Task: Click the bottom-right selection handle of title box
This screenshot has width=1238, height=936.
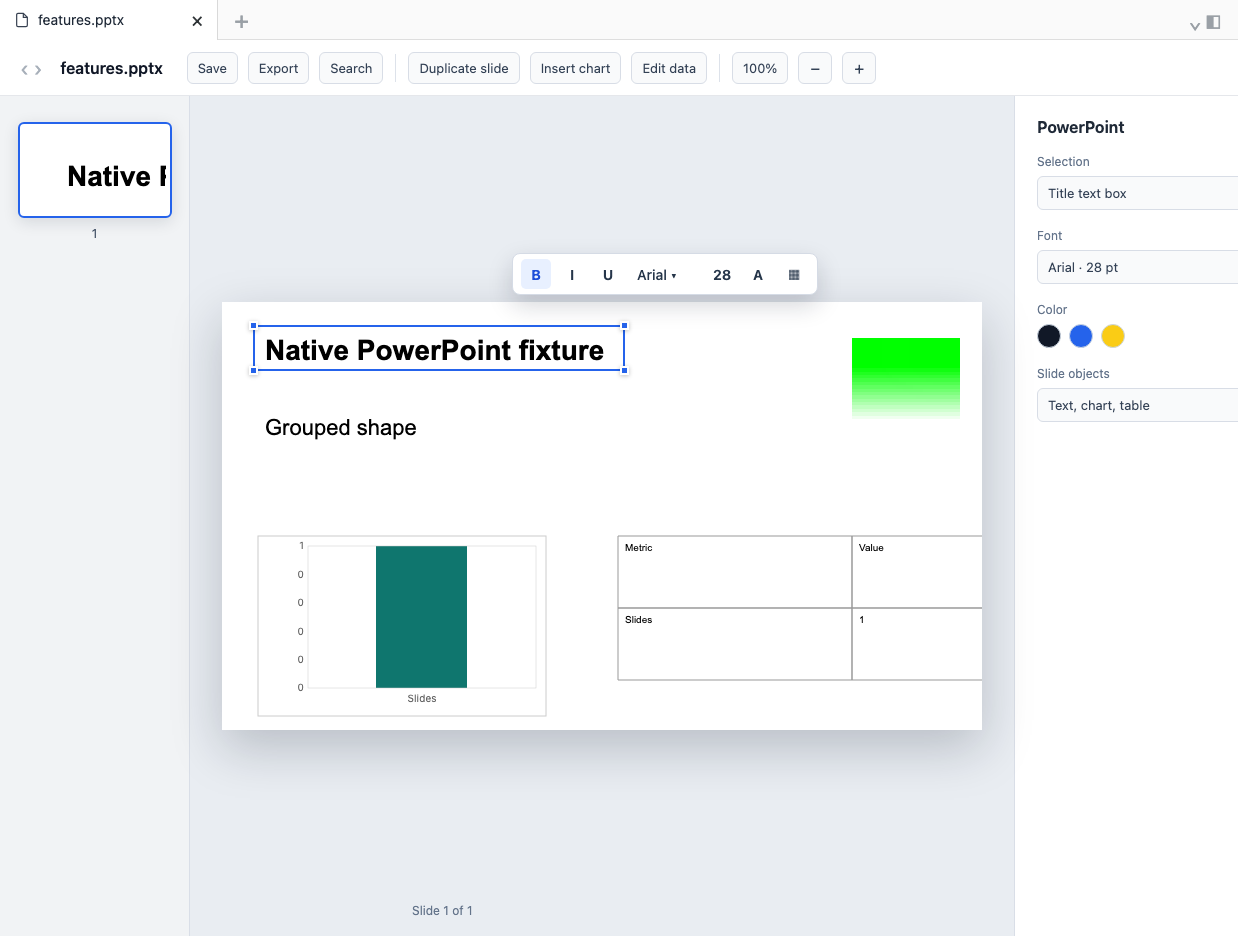Action: pyautogui.click(x=625, y=370)
